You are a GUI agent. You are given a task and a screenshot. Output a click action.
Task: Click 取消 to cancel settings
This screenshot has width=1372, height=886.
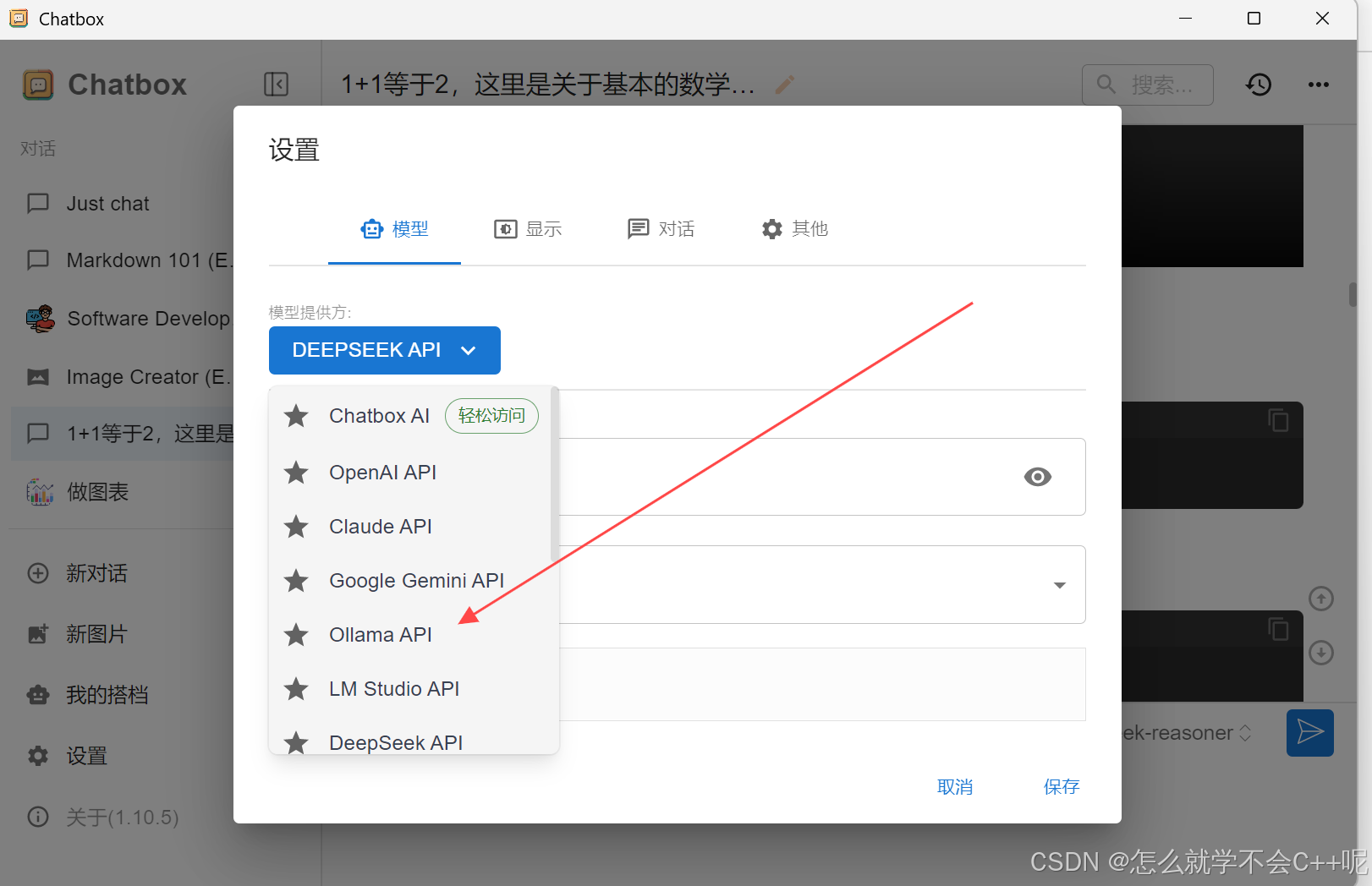(x=955, y=787)
